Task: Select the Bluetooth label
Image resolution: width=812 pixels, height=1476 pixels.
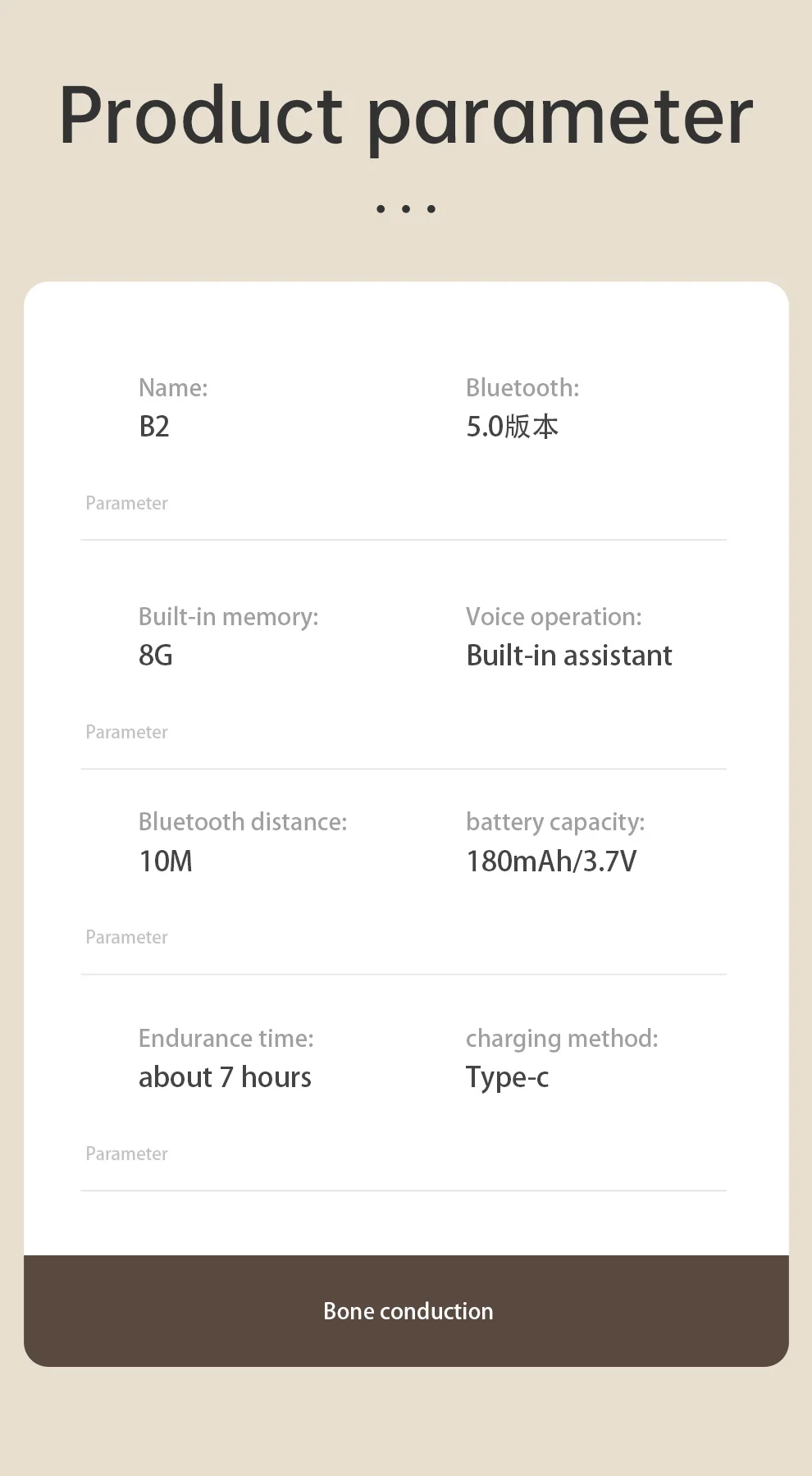Action: click(522, 388)
